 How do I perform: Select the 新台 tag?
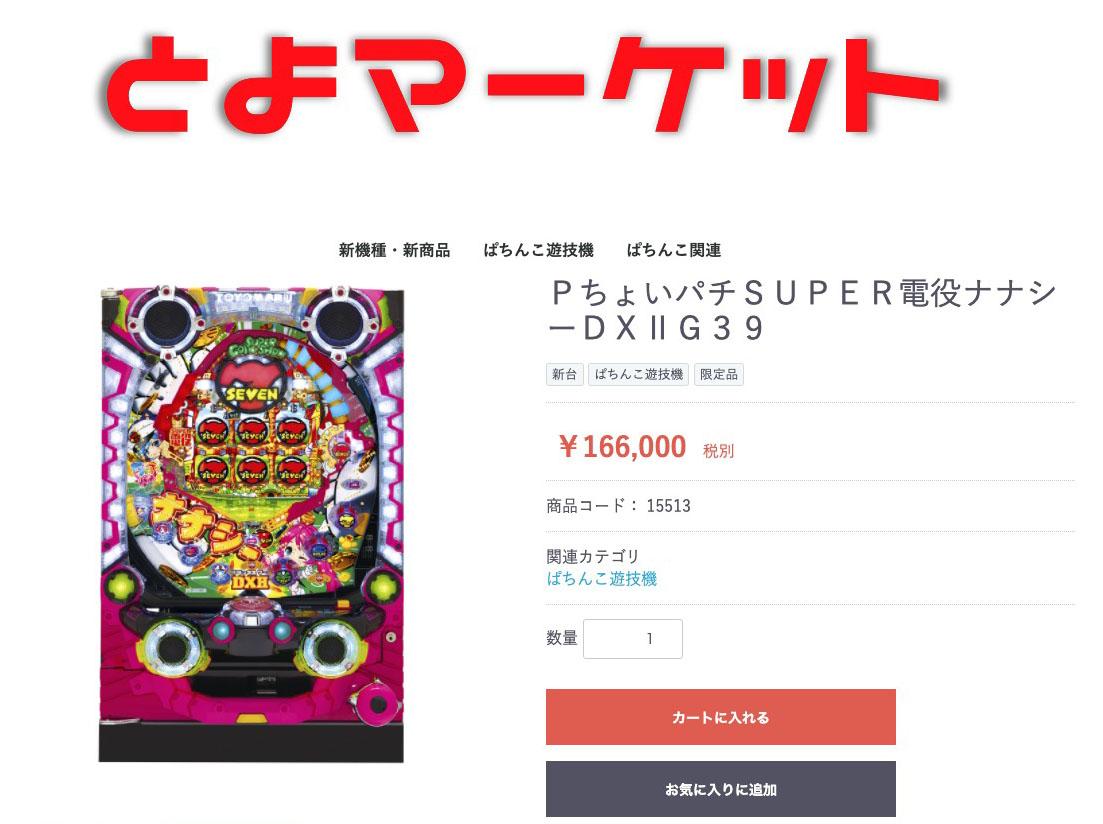(564, 374)
